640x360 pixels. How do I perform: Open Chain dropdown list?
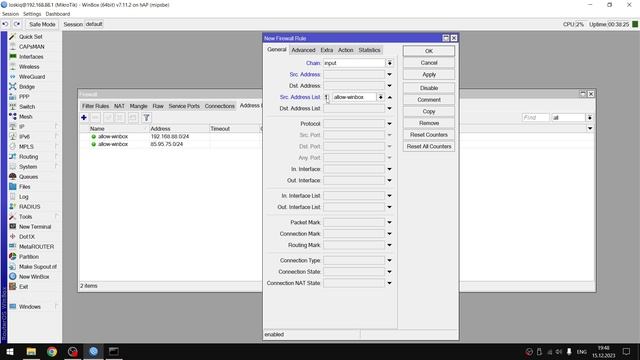coord(389,63)
